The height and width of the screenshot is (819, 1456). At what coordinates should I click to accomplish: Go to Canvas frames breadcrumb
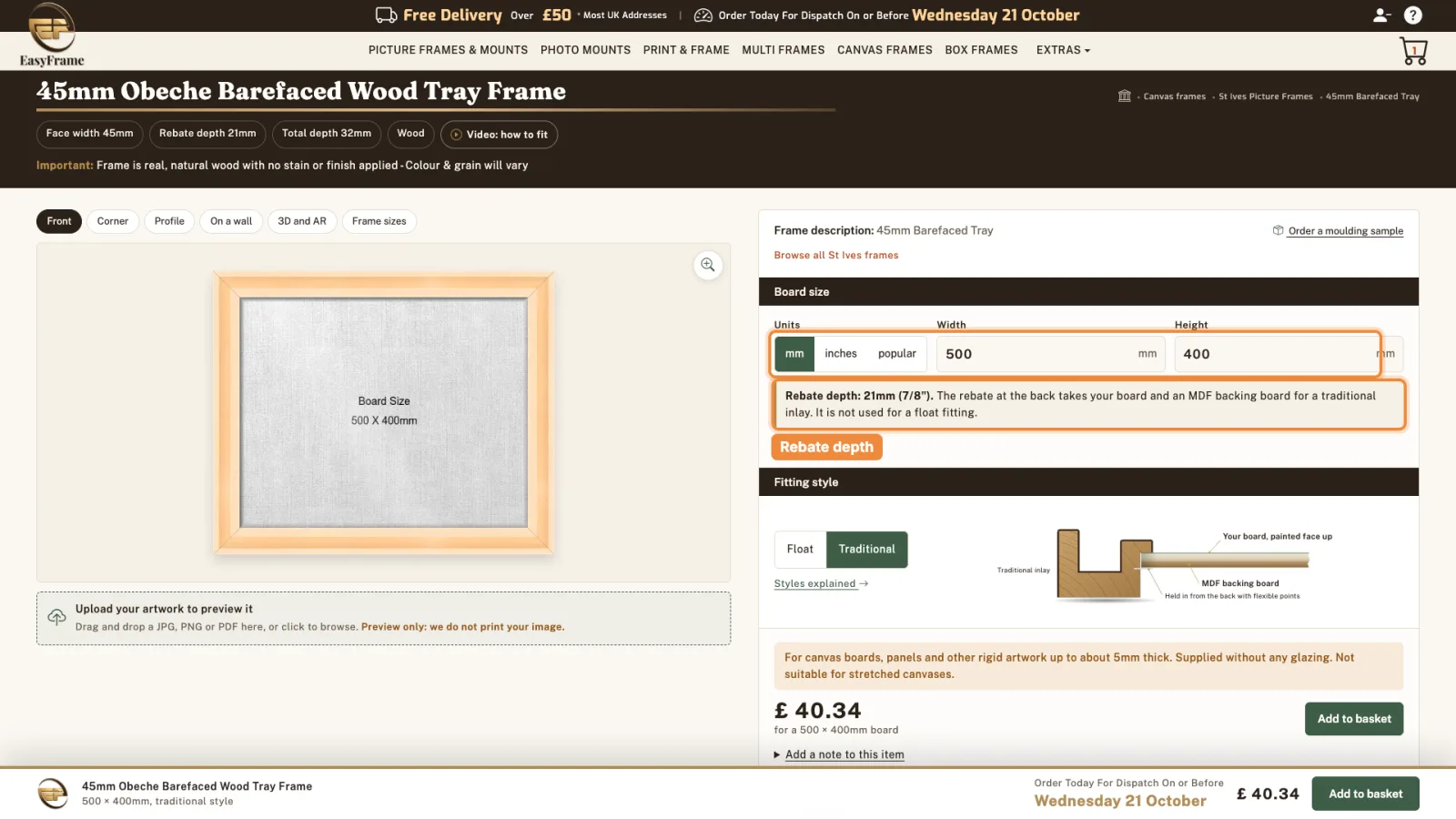(1174, 96)
